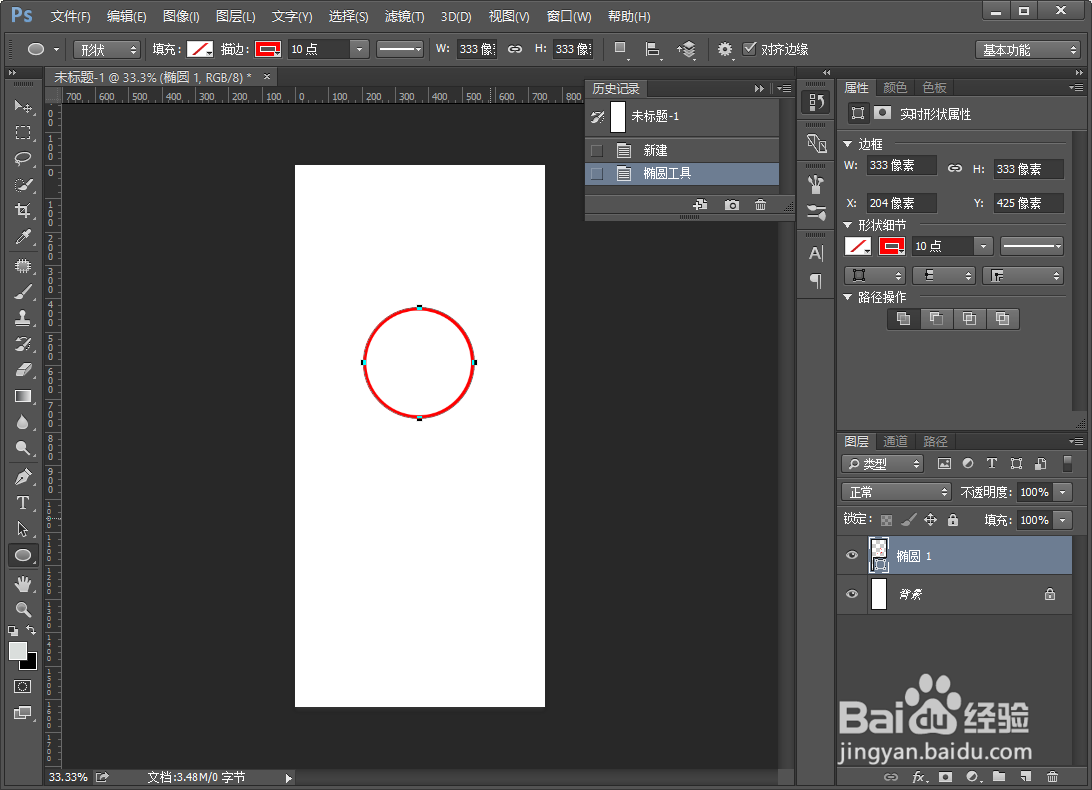Open layer filter 类型 dropdown

(882, 464)
